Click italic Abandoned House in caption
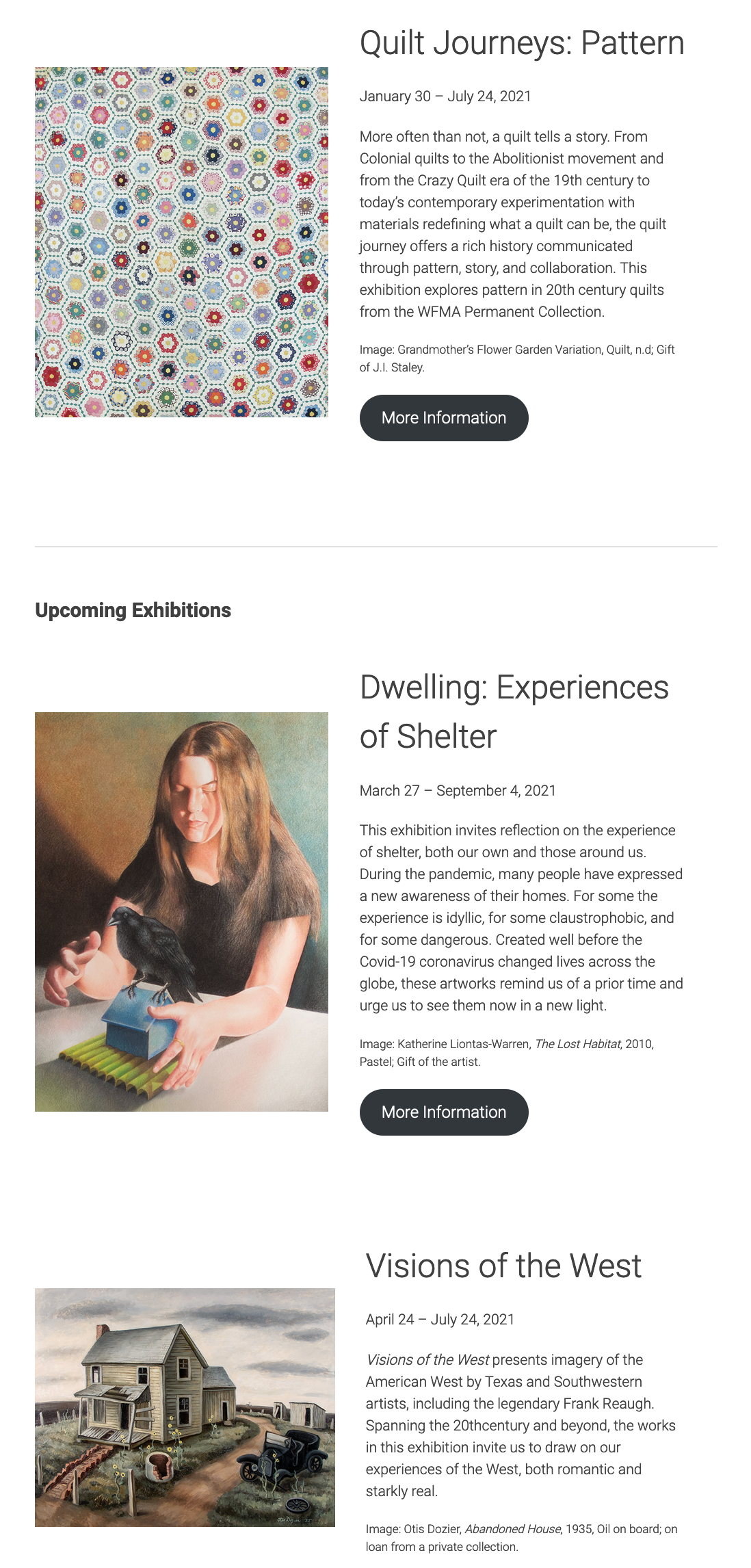The width and height of the screenshot is (751, 1568). pyautogui.click(x=513, y=1529)
